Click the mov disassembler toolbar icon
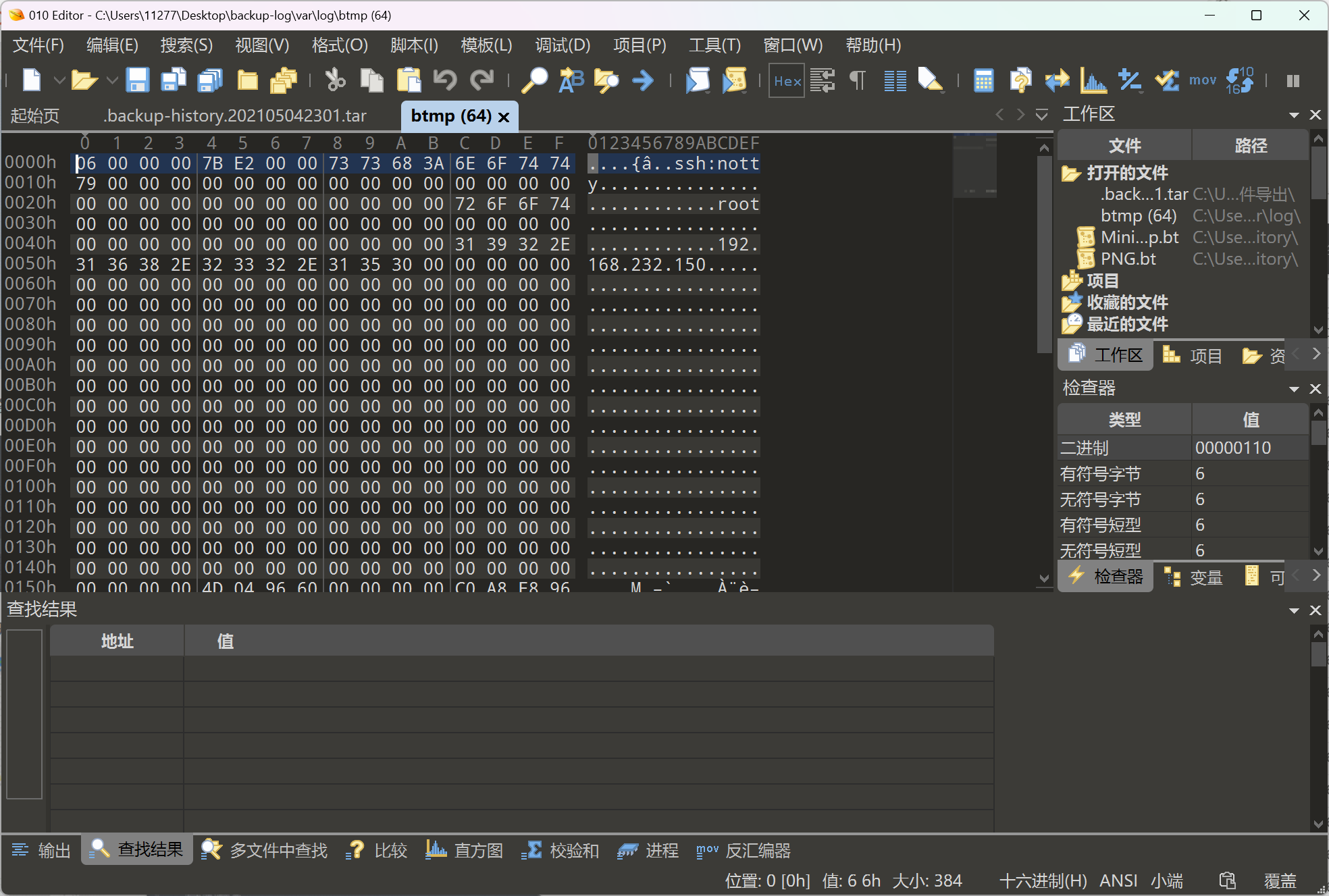This screenshot has width=1329, height=896. pyautogui.click(x=1203, y=80)
